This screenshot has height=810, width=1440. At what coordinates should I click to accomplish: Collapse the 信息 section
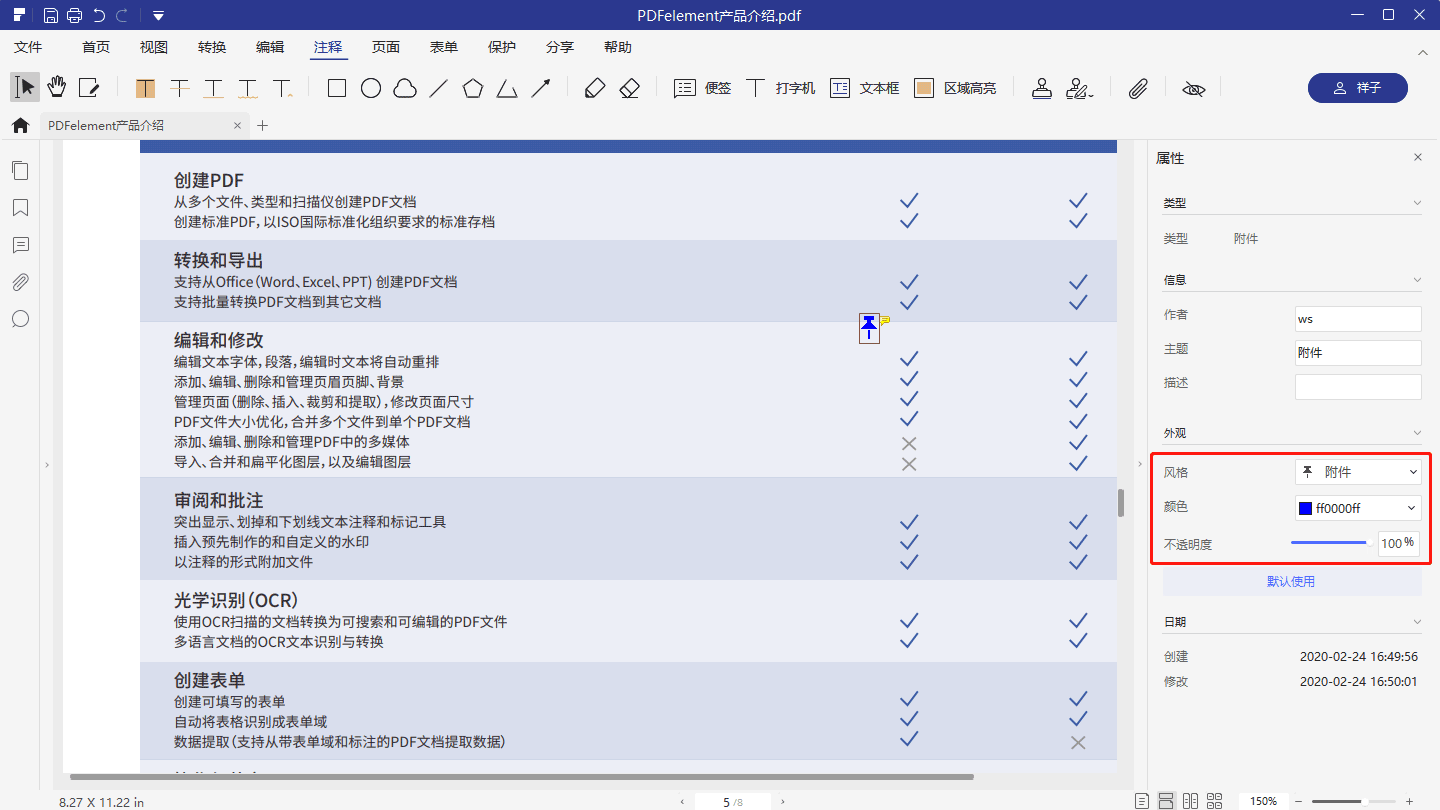[x=1417, y=280]
